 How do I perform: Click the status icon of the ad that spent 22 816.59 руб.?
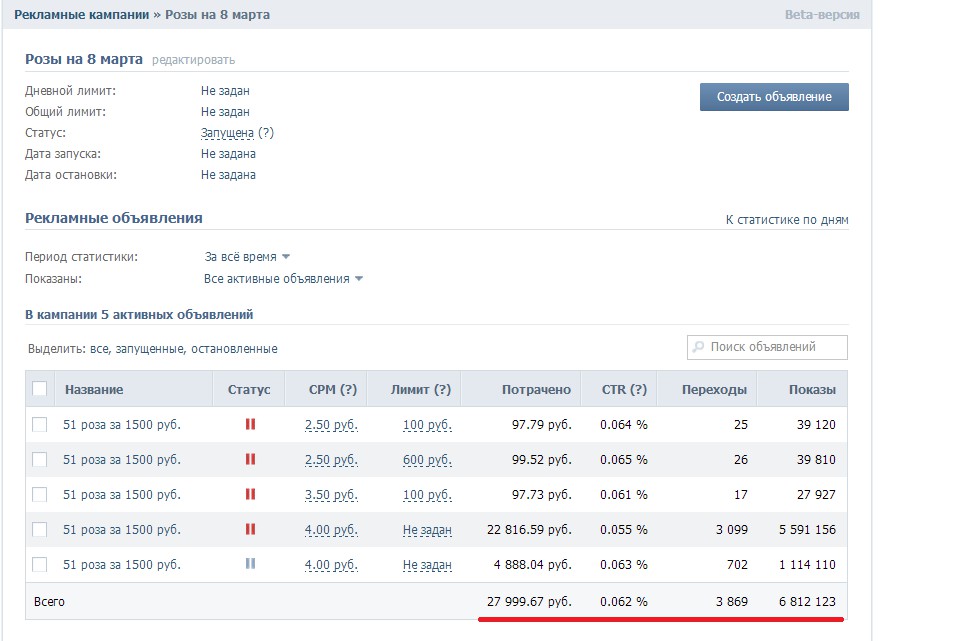(x=250, y=529)
